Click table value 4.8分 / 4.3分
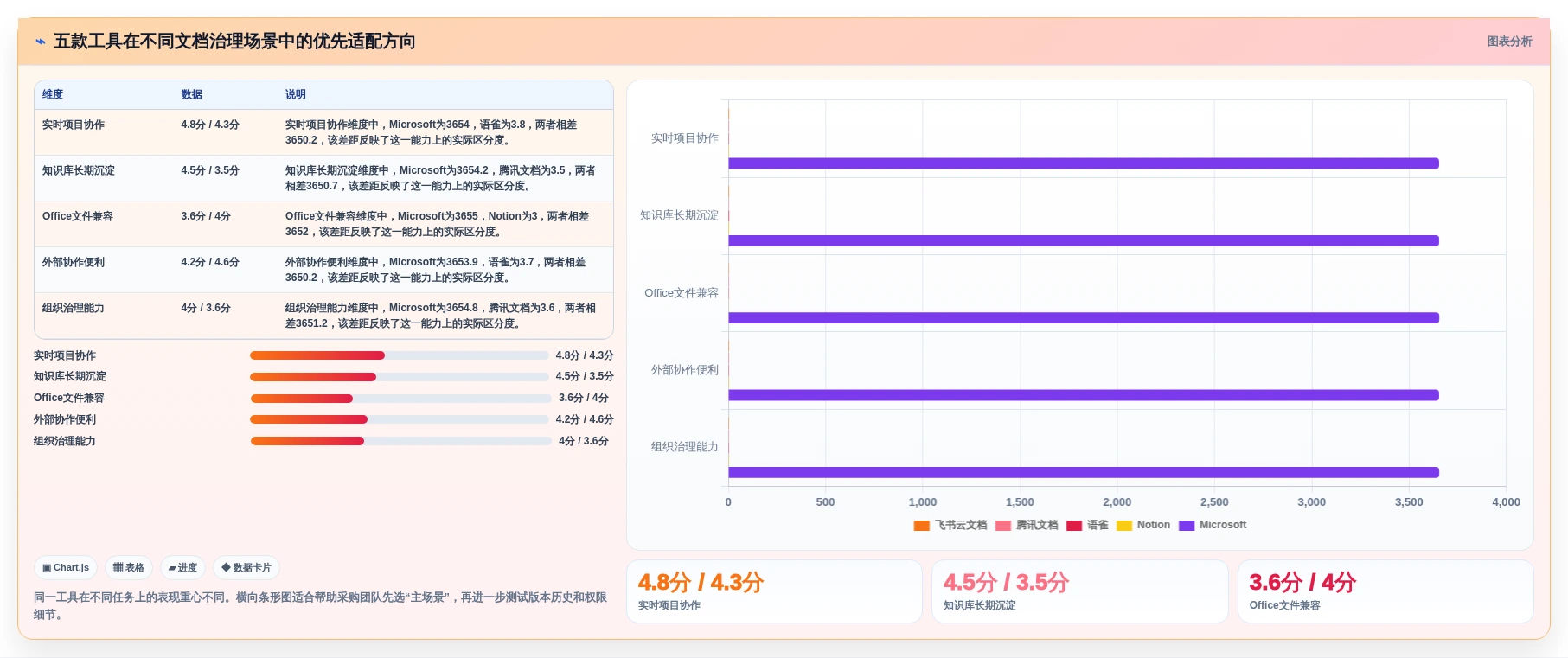 tap(210, 125)
